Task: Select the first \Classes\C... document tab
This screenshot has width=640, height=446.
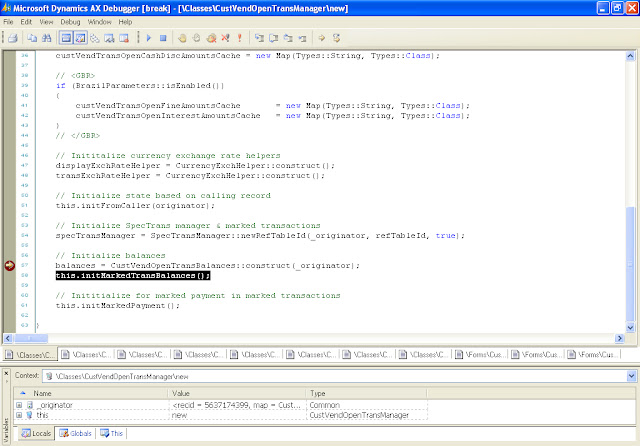Action: tap(30, 355)
